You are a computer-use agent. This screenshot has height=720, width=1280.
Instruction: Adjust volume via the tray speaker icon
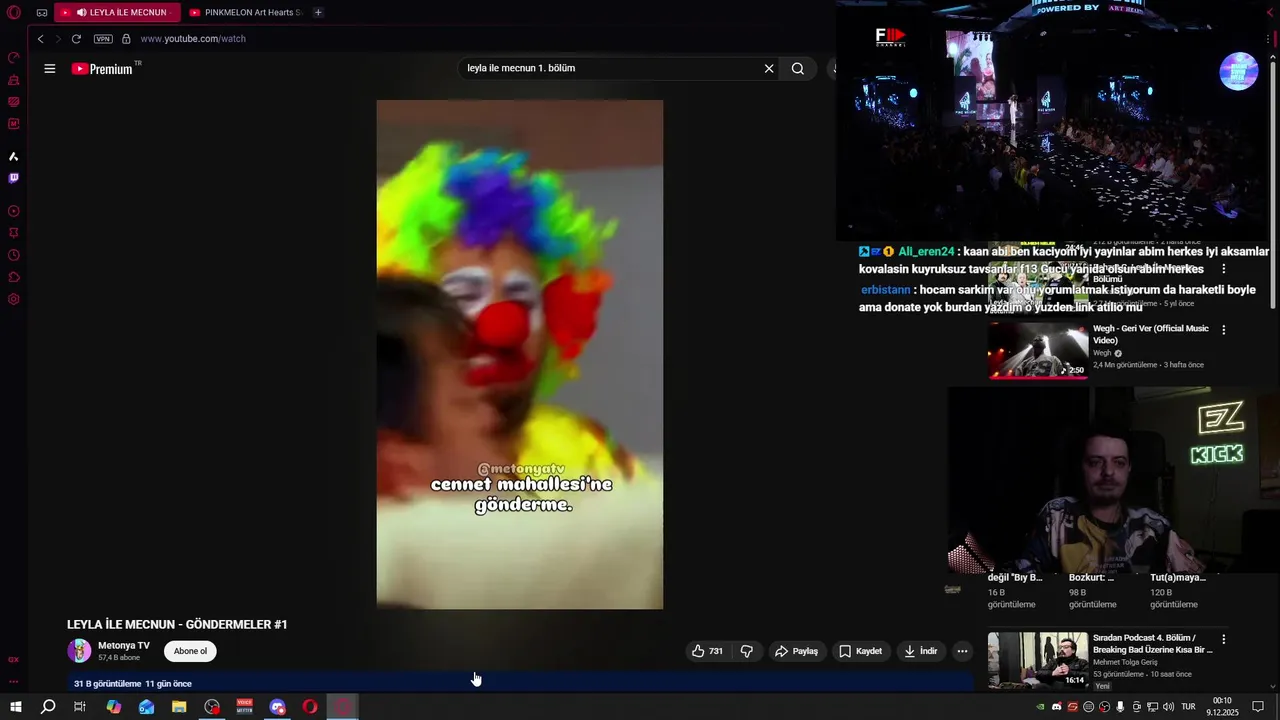coord(1168,707)
